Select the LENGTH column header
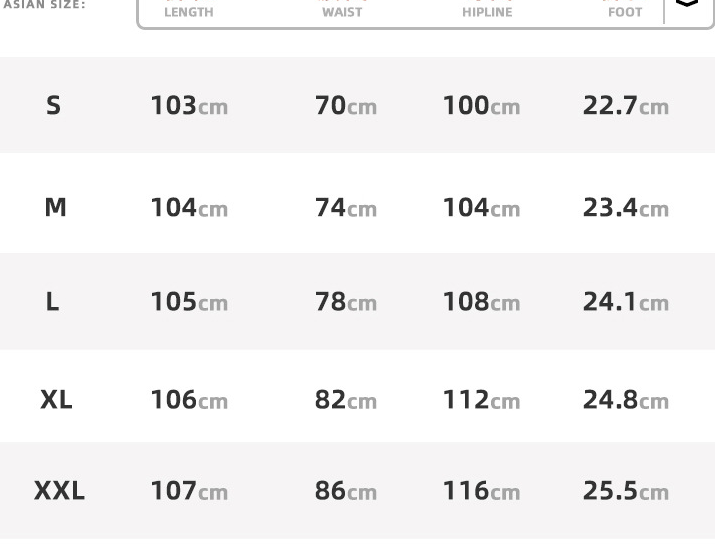The width and height of the screenshot is (715, 549). pos(189,11)
